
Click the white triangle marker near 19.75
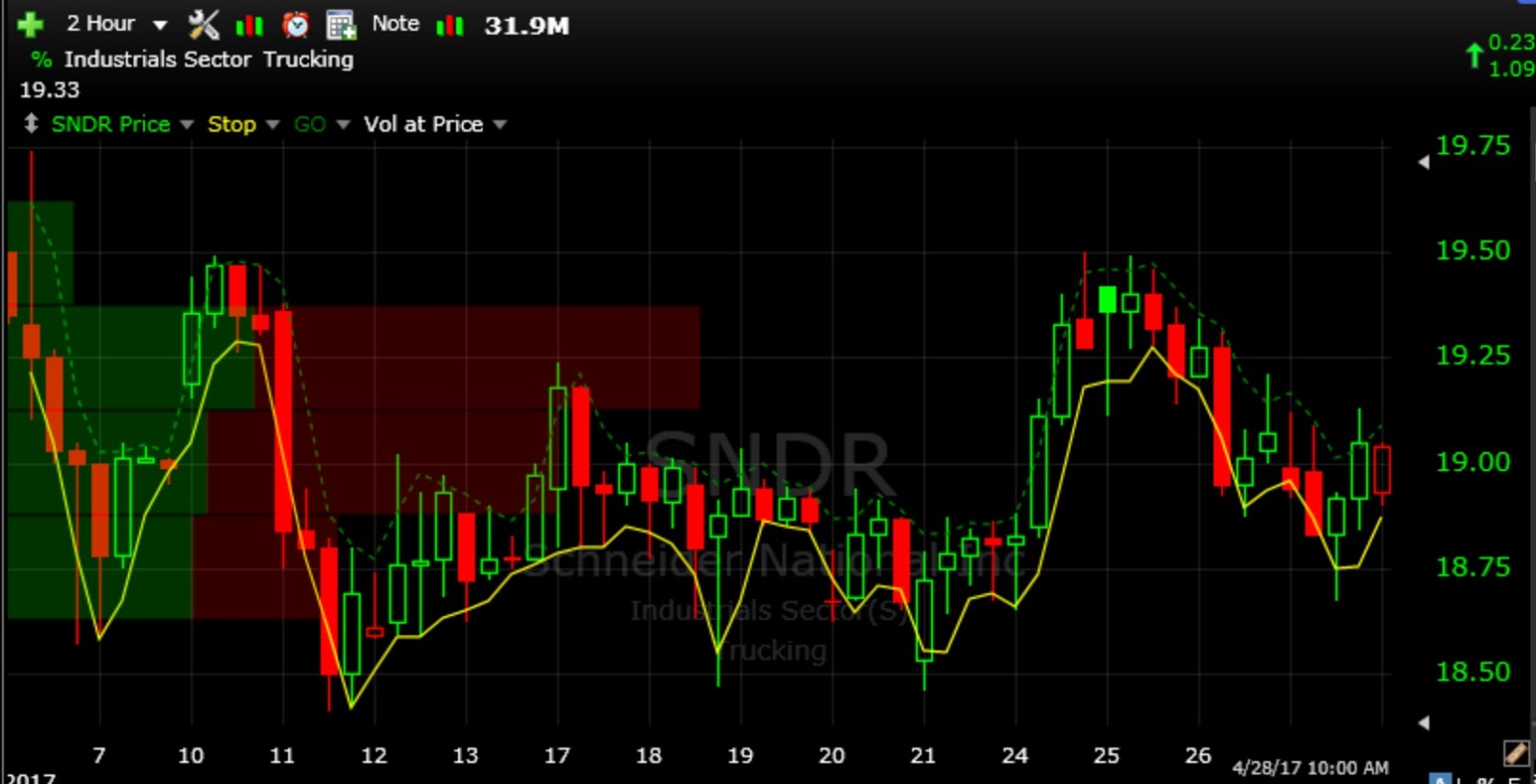pyautogui.click(x=1424, y=162)
